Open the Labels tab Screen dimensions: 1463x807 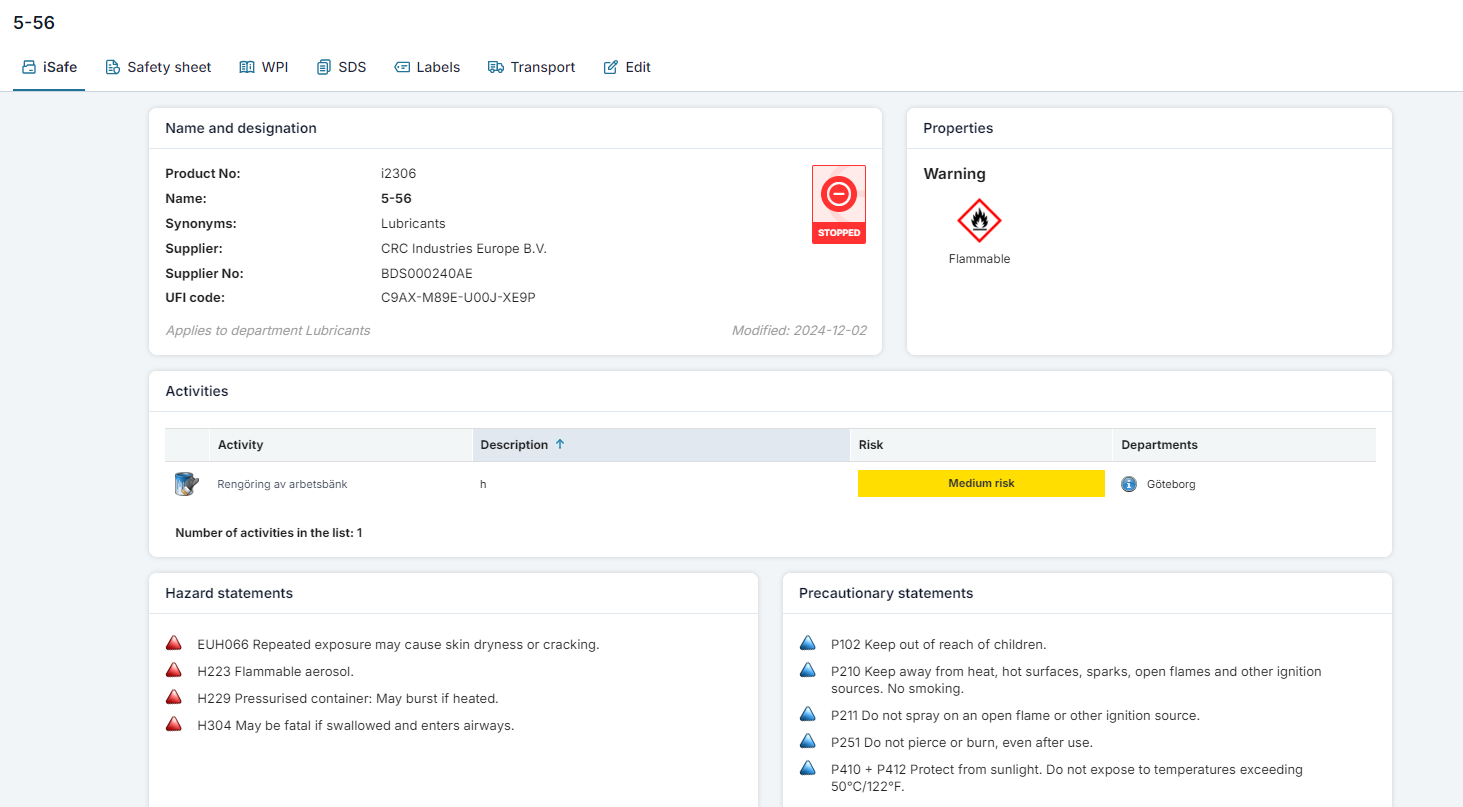[x=427, y=67]
